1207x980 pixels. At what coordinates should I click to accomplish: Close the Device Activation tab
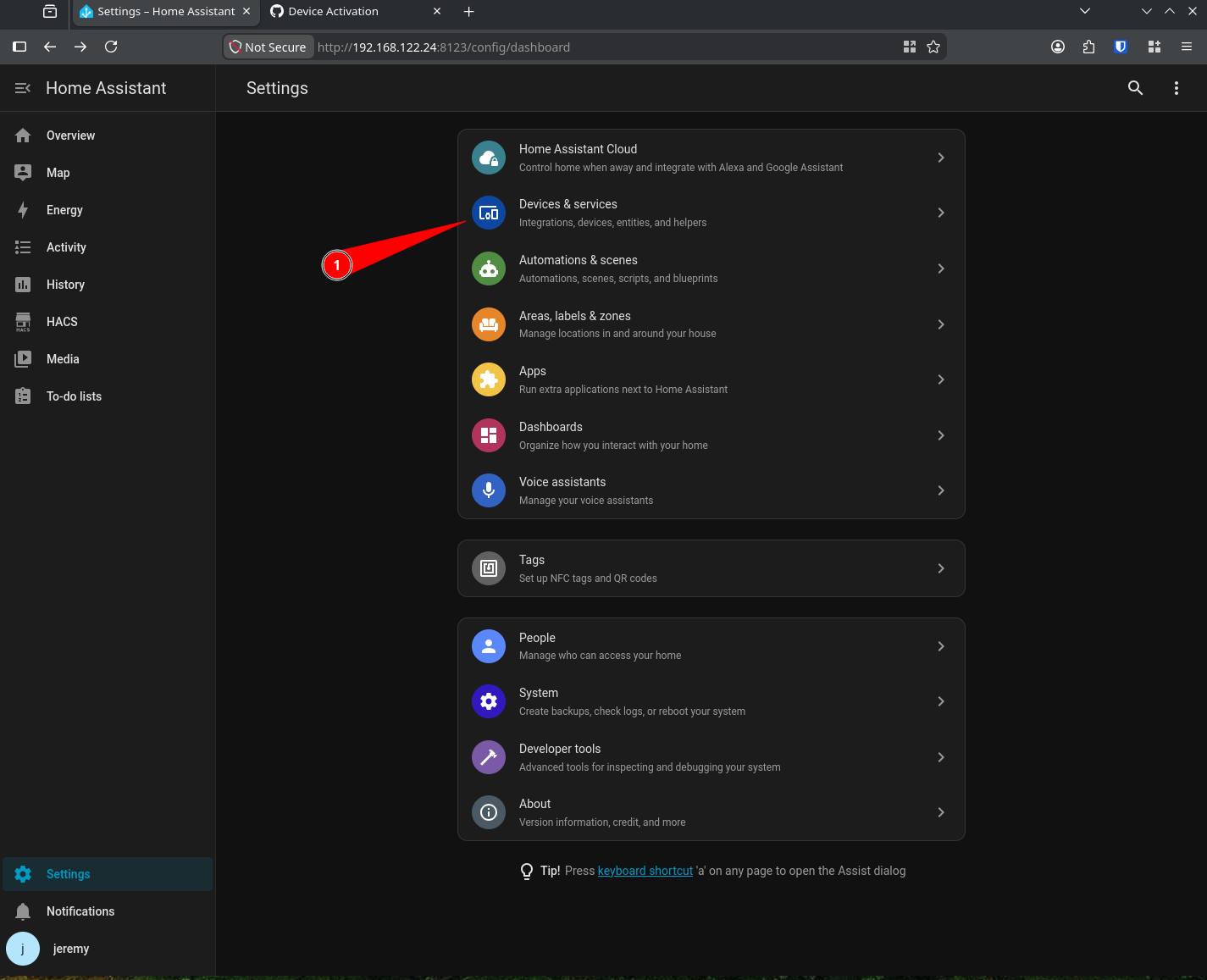tap(437, 11)
